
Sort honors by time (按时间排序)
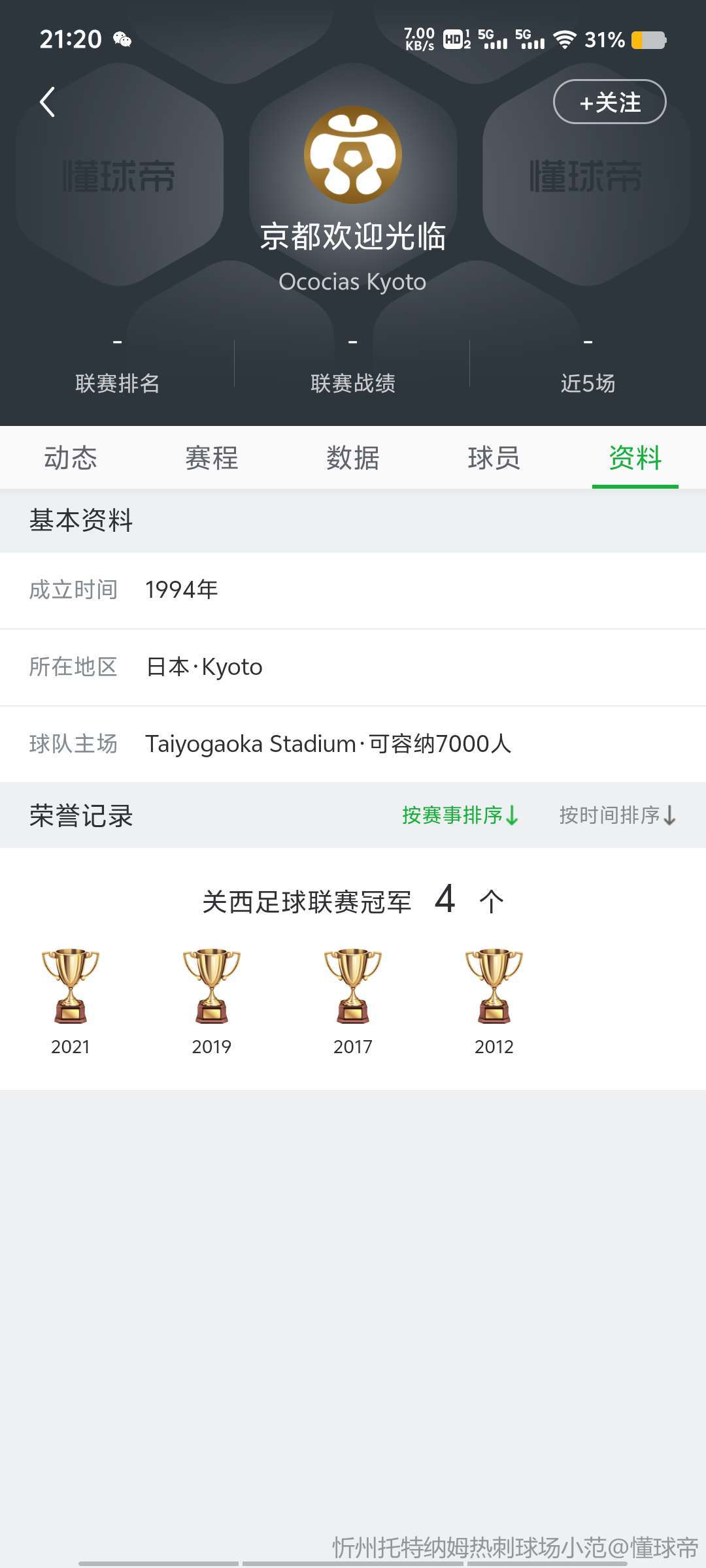click(617, 815)
